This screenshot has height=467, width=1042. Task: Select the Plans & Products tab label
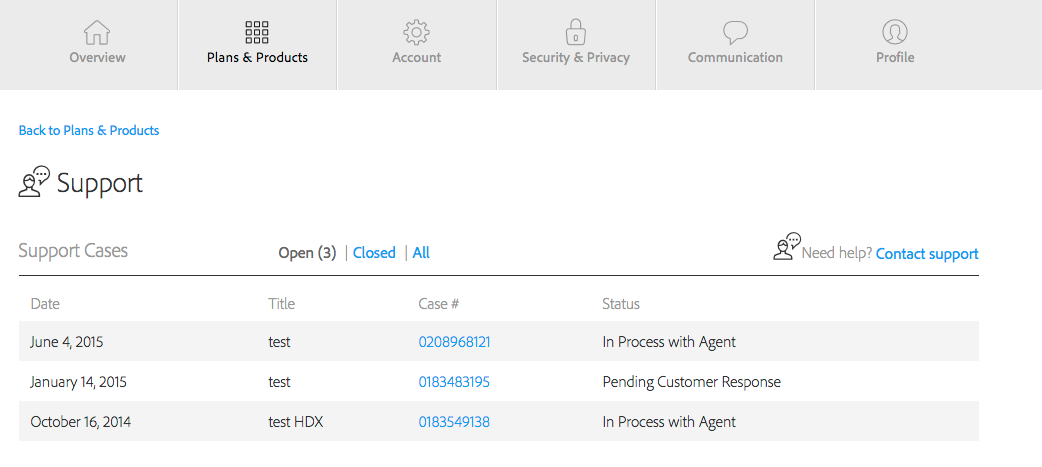[257, 58]
